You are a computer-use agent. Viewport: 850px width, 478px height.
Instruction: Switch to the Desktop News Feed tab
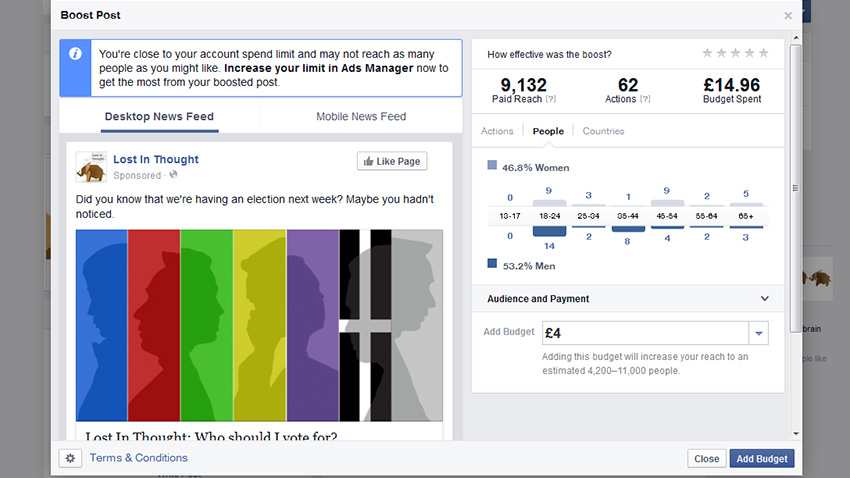point(159,117)
